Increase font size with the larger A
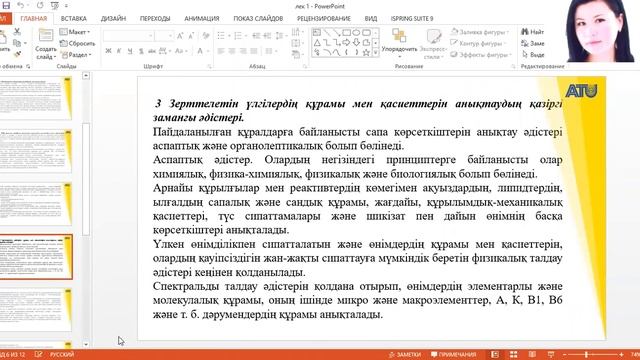 180,36
